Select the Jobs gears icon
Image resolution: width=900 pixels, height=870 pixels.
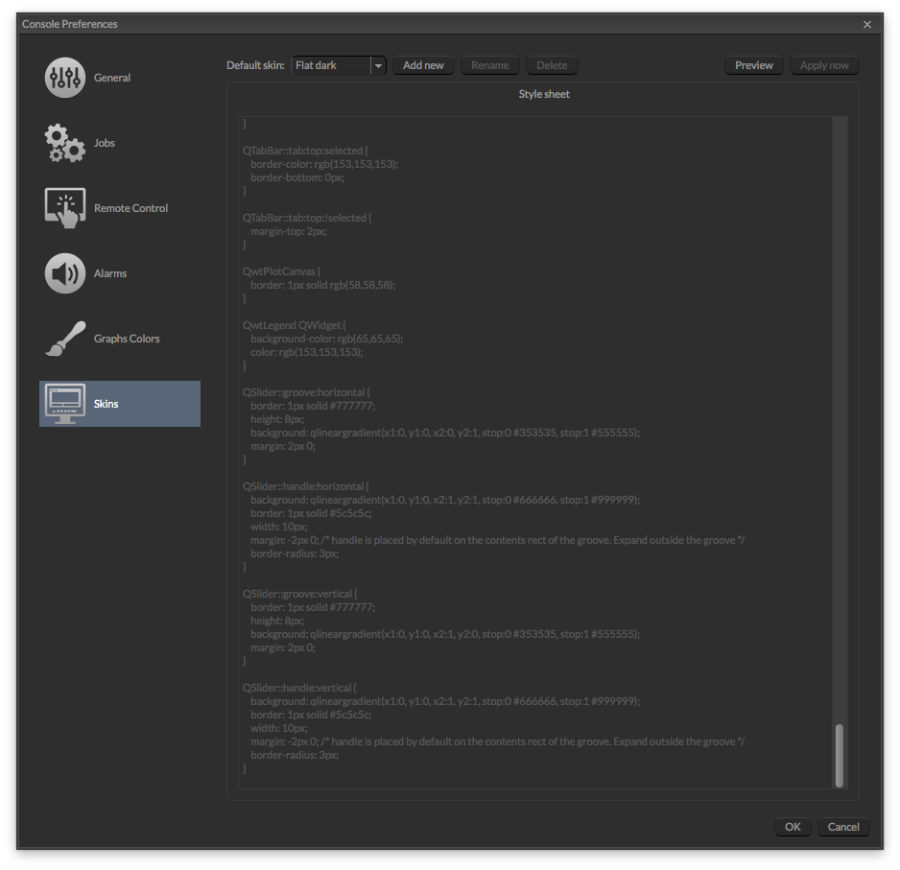click(x=64, y=142)
